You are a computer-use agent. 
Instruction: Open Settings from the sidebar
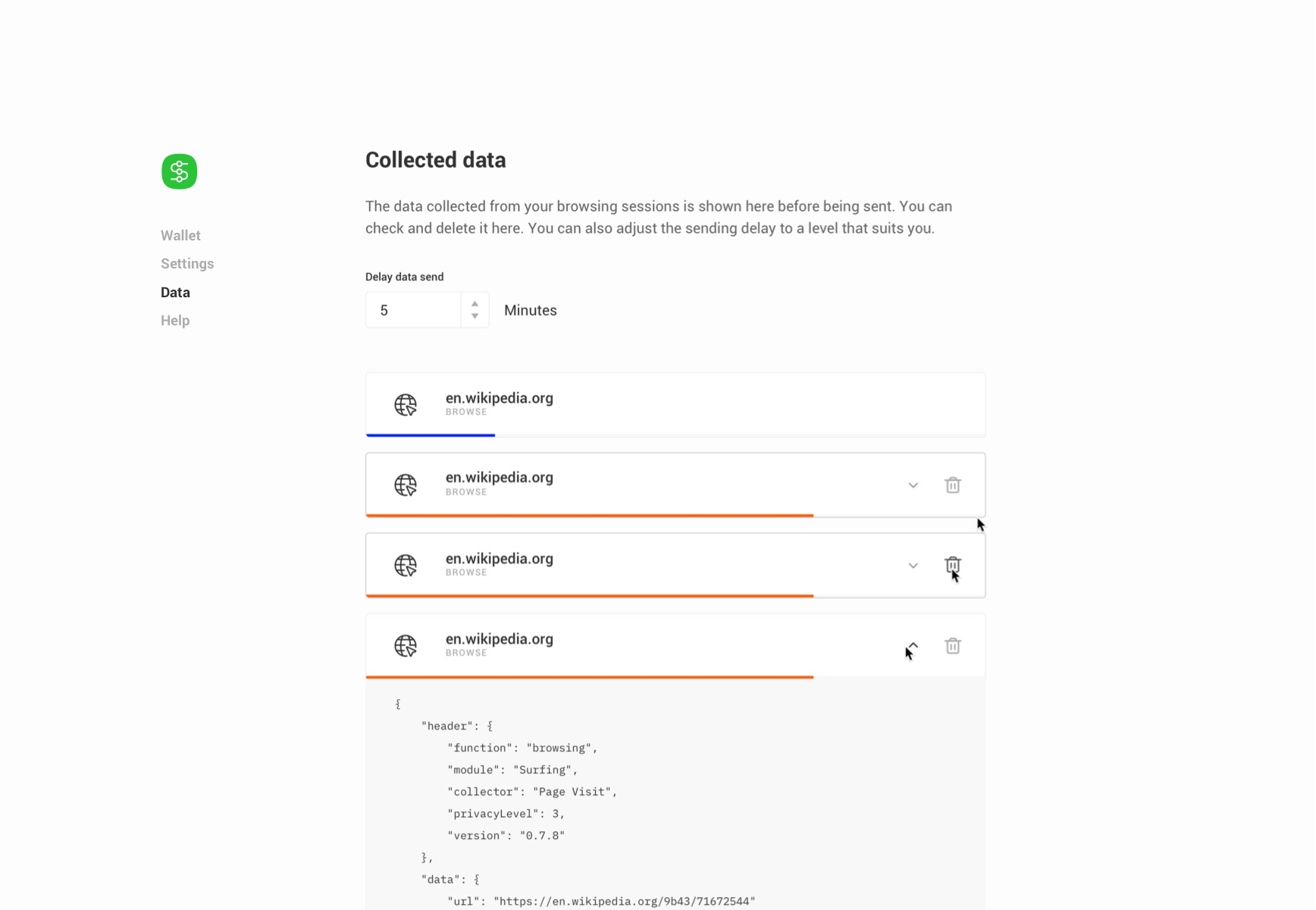click(x=186, y=263)
